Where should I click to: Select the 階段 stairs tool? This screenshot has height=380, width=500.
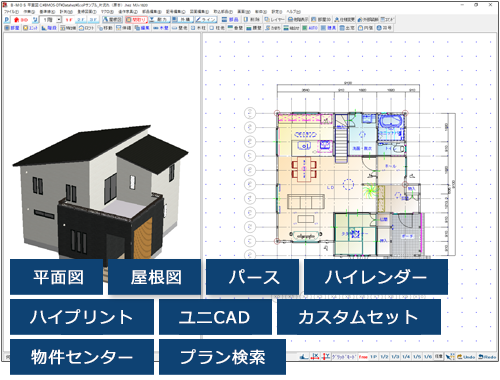pos(49,28)
